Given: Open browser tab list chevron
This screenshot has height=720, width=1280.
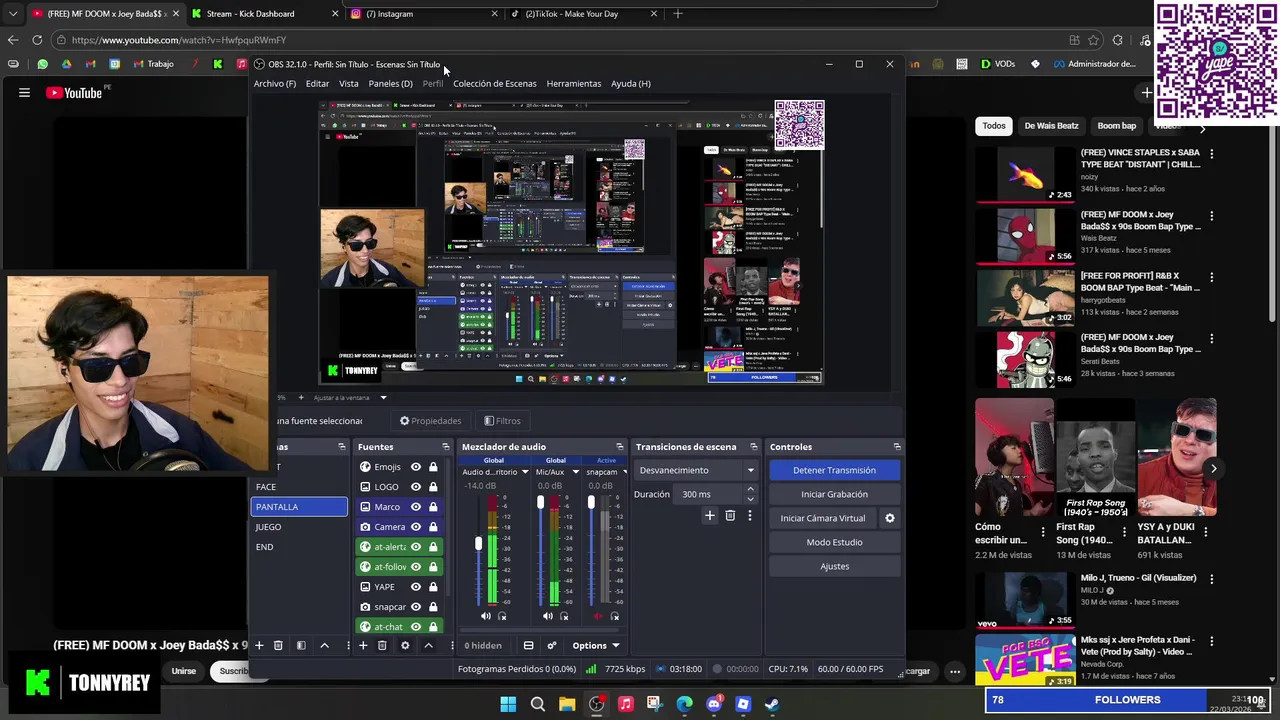Looking at the screenshot, I should click(x=12, y=14).
